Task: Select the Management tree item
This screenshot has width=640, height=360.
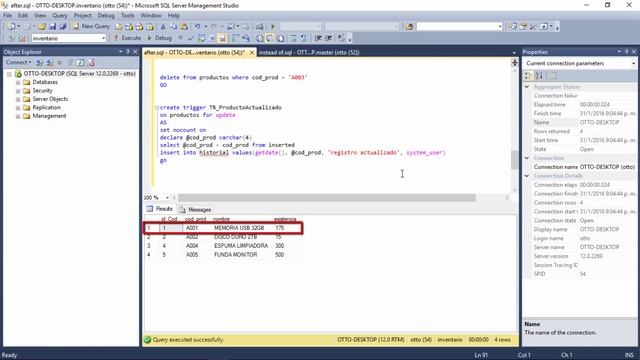Action: tap(49, 116)
